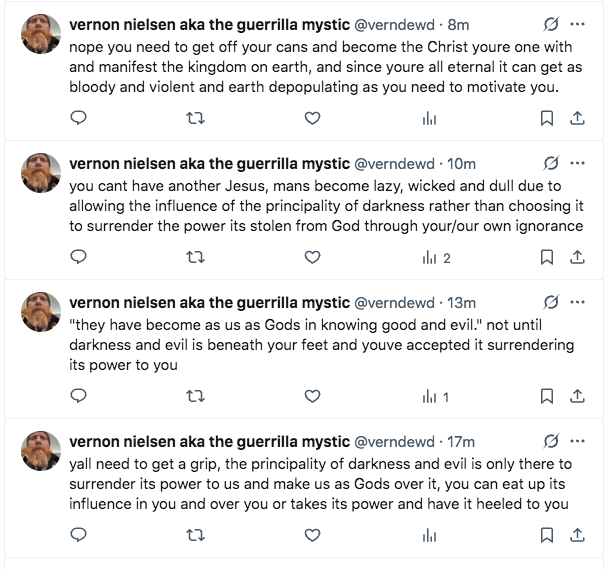Share the 17m tweet
The height and width of the screenshot is (569, 607).
[x=577, y=537]
